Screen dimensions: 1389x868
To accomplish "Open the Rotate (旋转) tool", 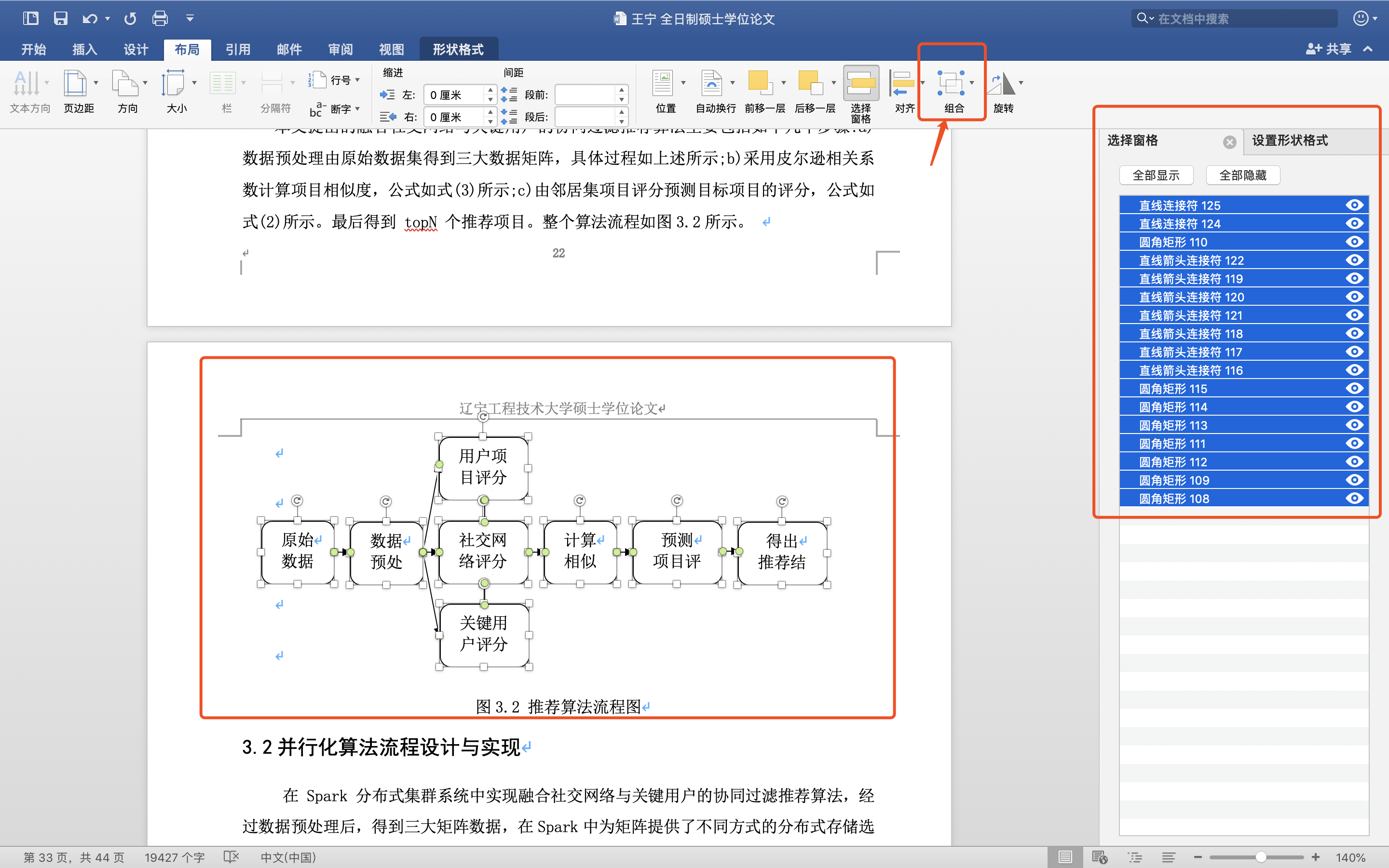I will click(1003, 92).
